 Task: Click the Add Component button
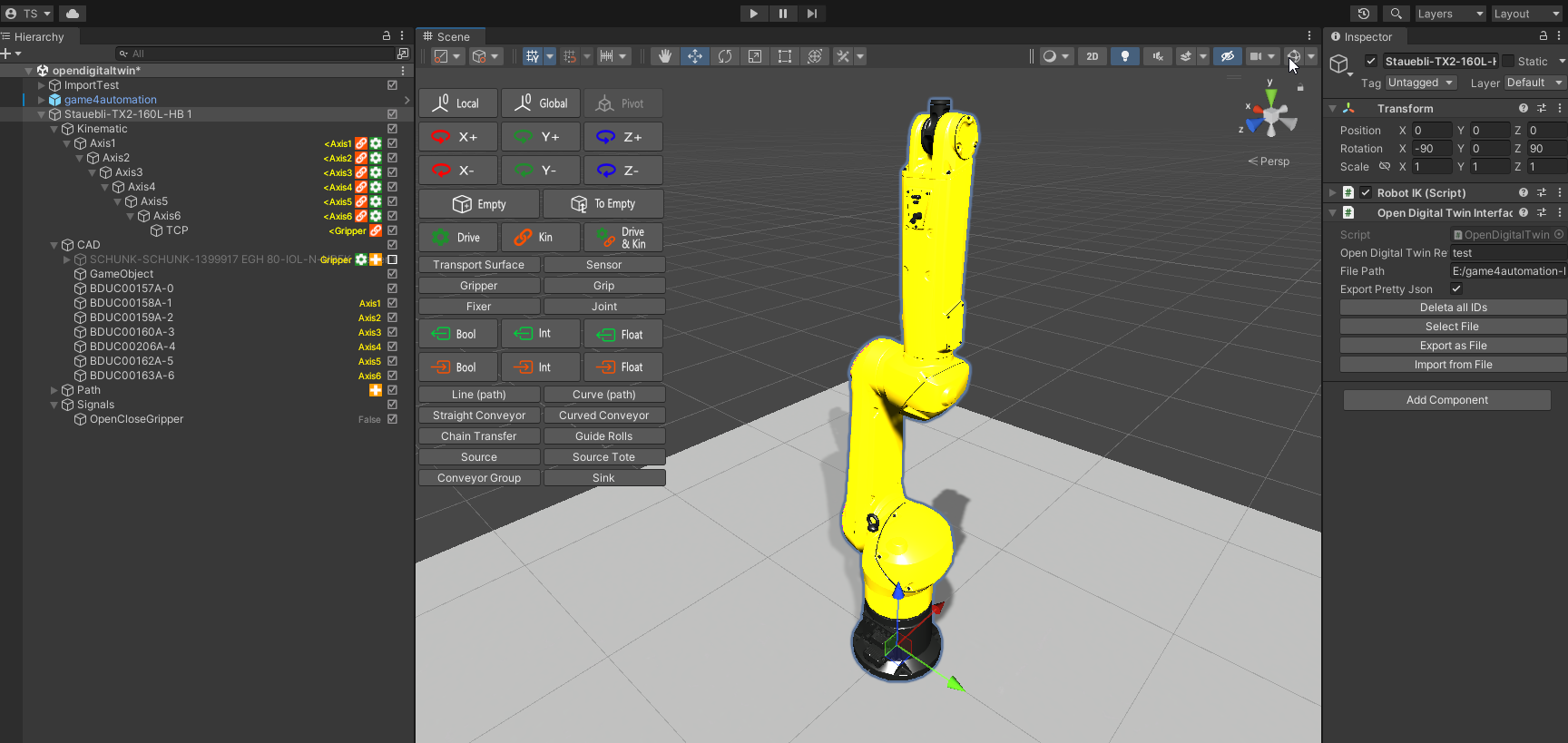coord(1446,400)
